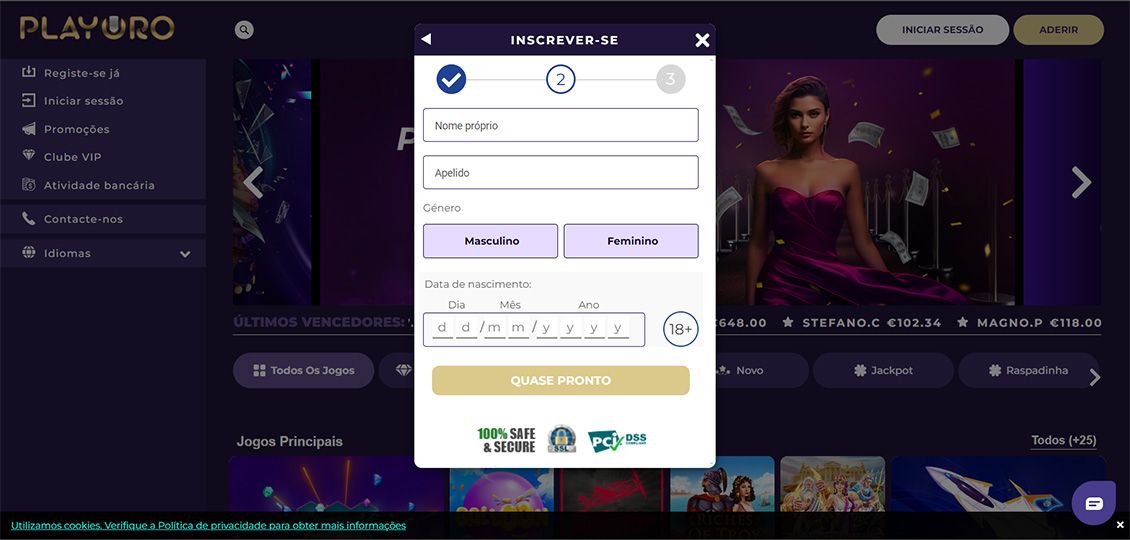Click the Iniciar Sessão header button
The image size is (1130, 540).
pos(942,30)
